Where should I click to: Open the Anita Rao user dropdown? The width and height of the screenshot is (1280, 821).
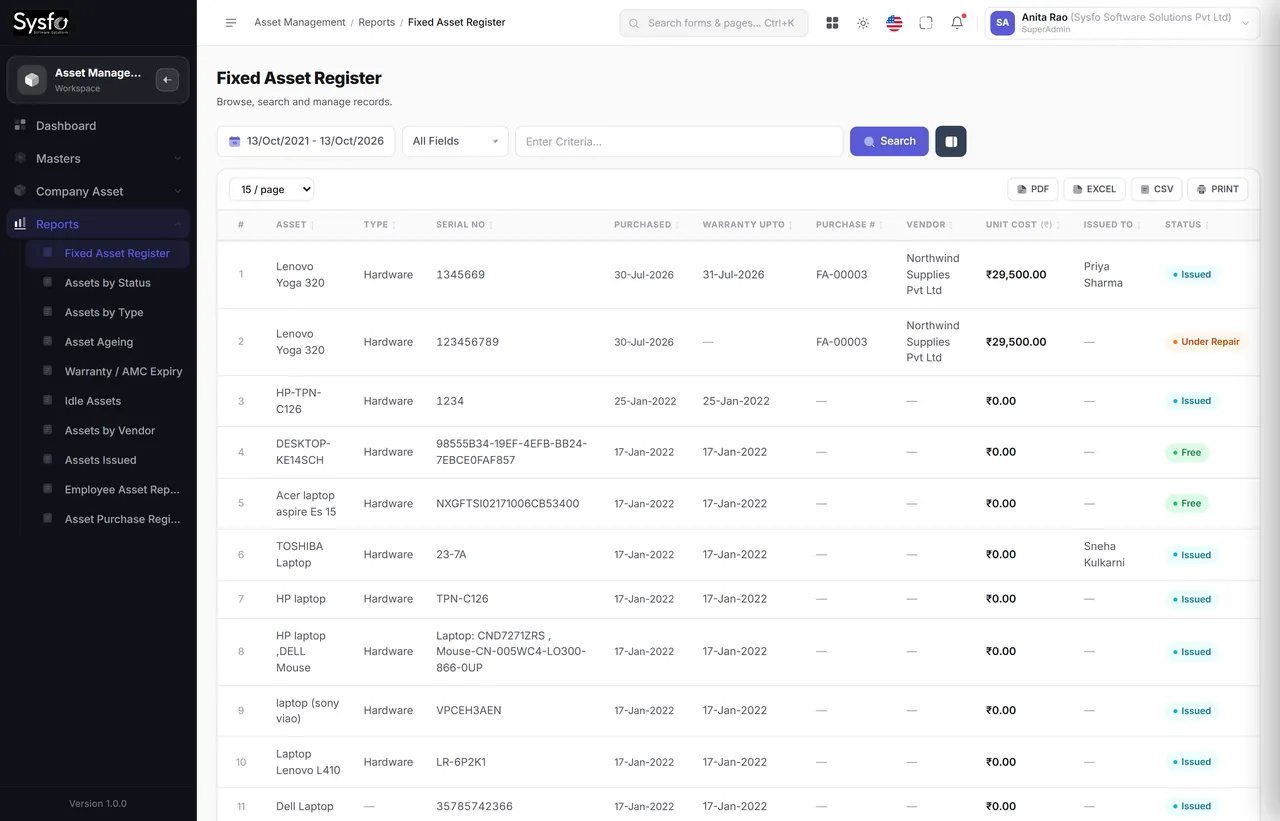[x=1122, y=23]
